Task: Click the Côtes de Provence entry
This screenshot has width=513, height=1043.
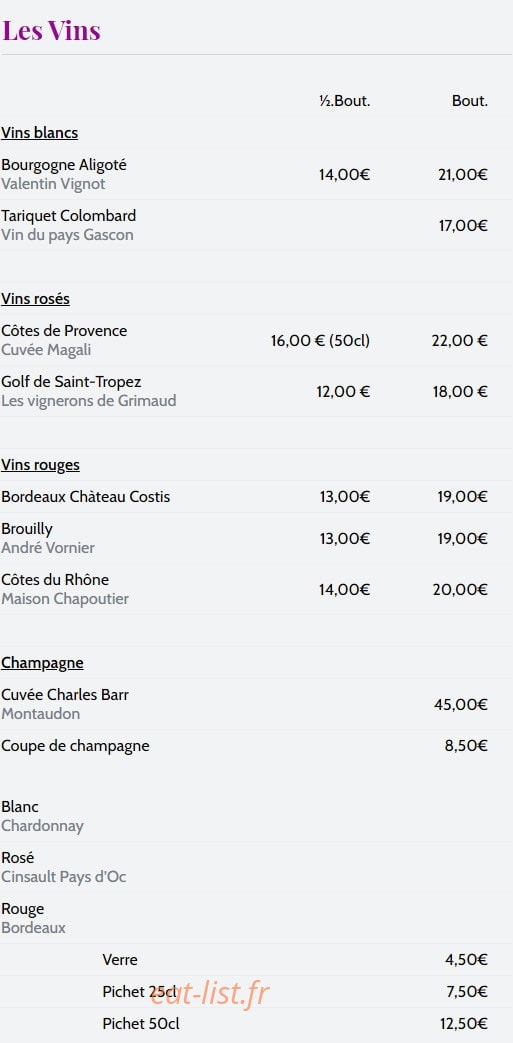Action: (x=64, y=331)
